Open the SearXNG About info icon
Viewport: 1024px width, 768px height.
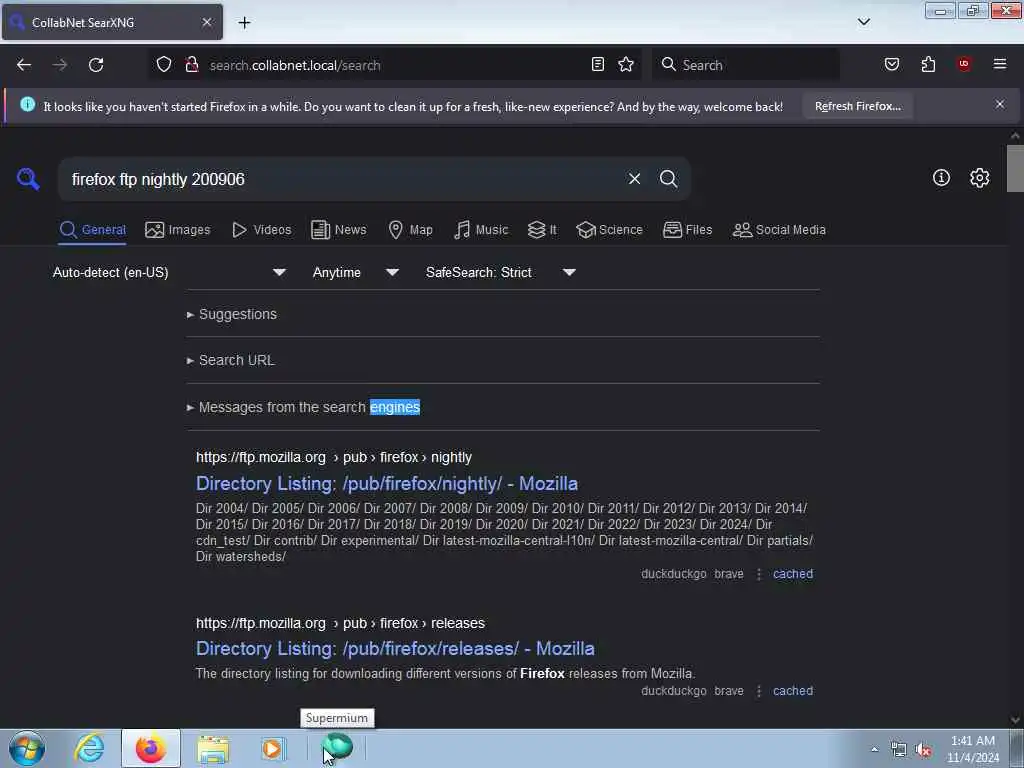[941, 178]
